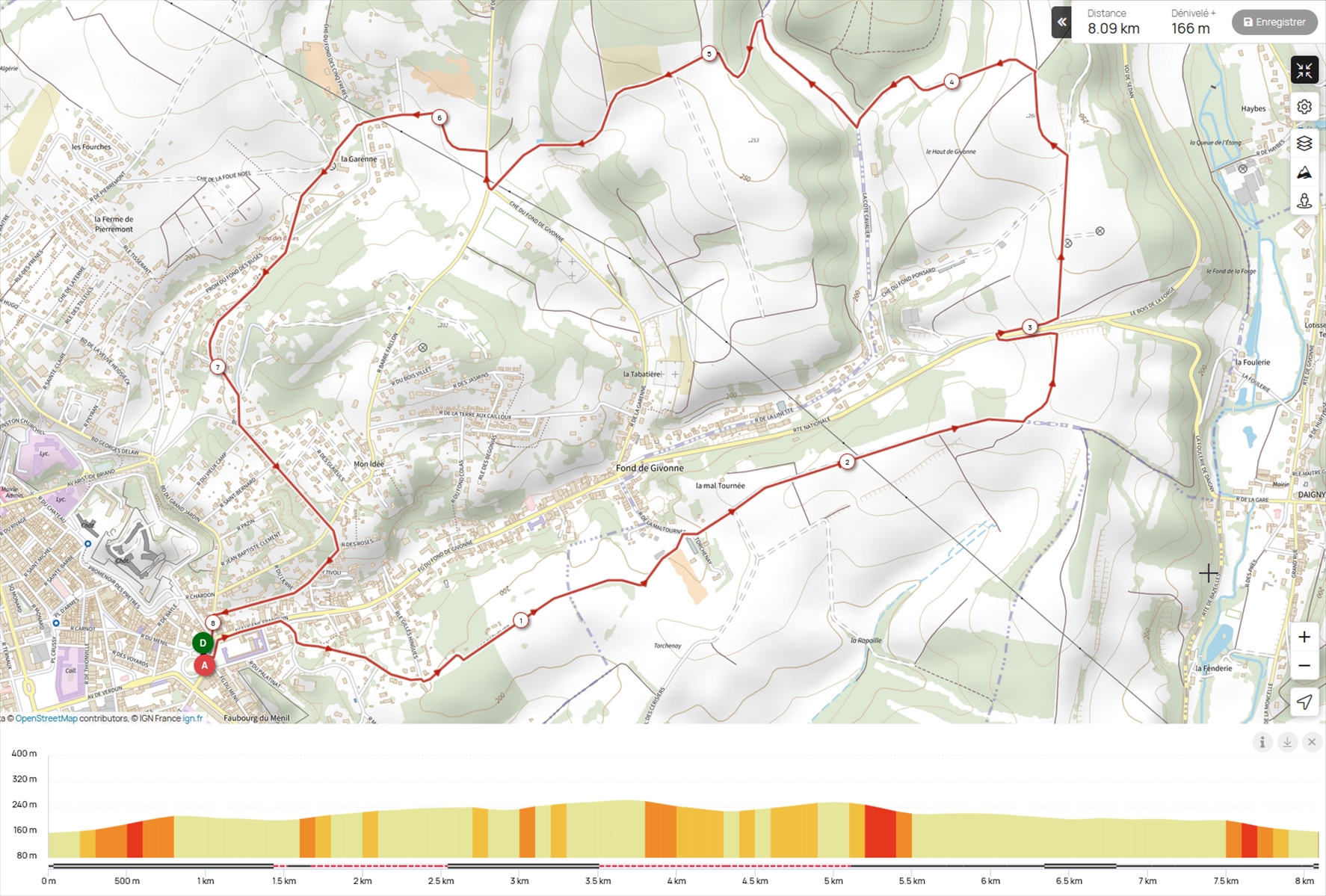This screenshot has height=896, width=1326.
Task: Open map settings gear
Action: [1304, 107]
